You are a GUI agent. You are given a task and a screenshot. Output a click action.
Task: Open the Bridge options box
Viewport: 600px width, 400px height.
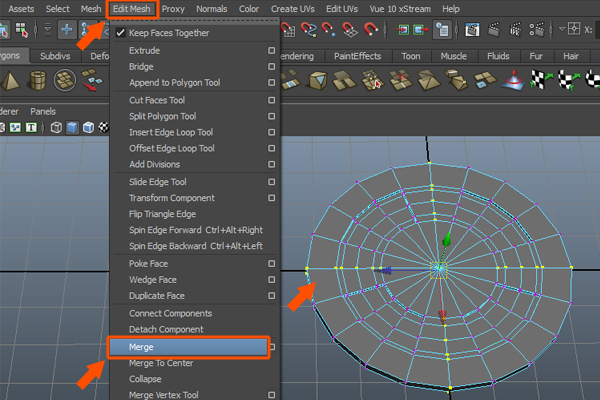271,66
